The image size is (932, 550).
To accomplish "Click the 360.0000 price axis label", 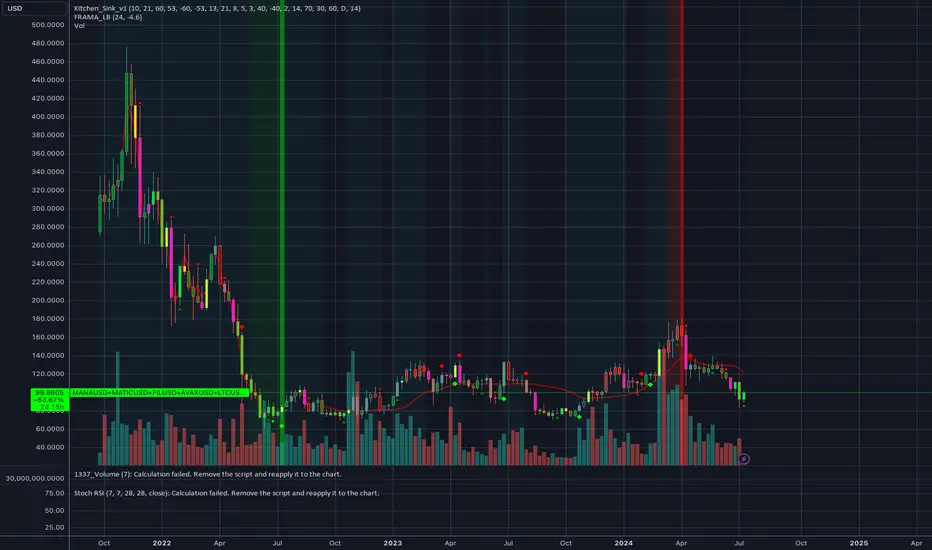I will pos(48,153).
